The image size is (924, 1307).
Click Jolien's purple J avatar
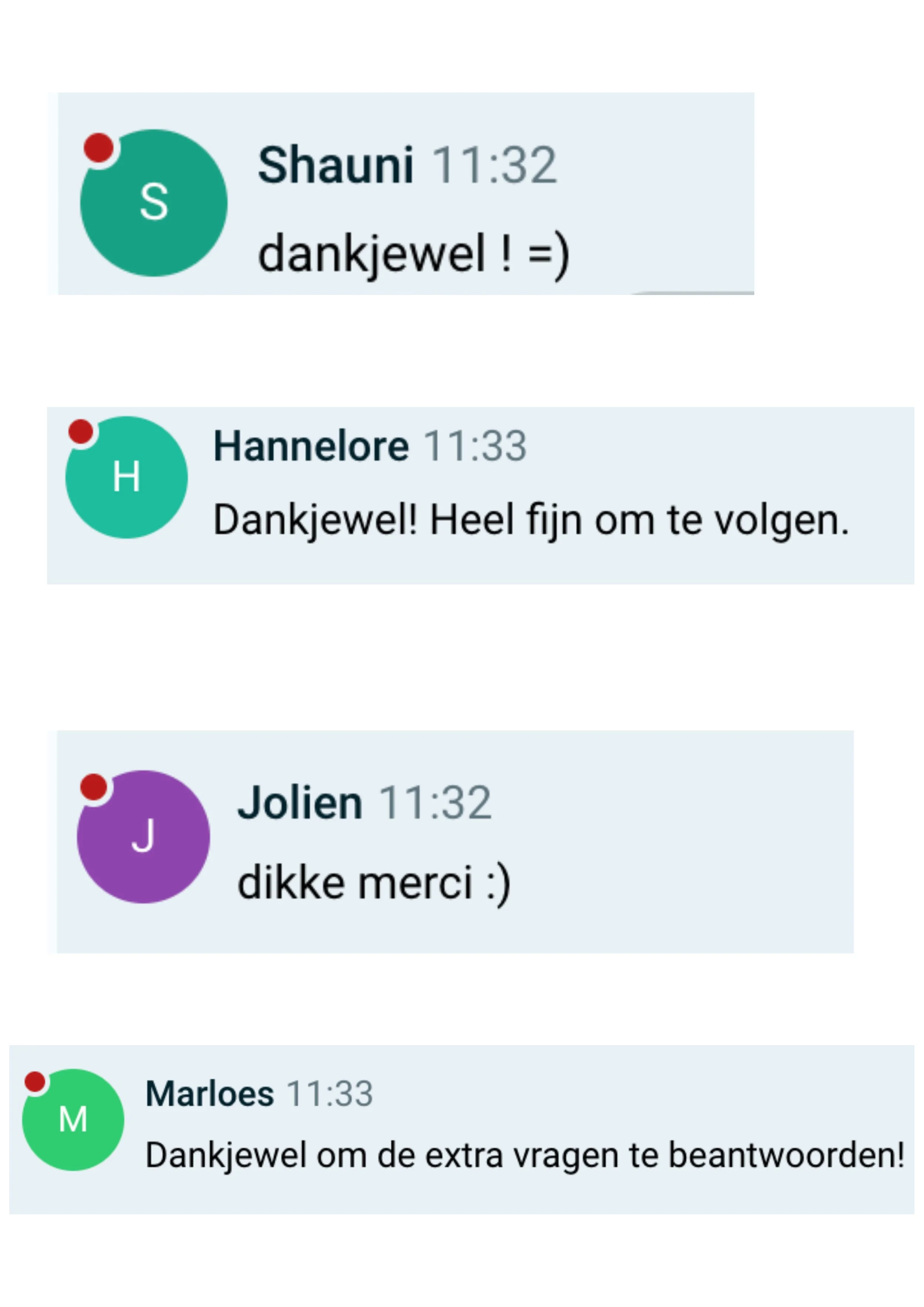point(143,837)
